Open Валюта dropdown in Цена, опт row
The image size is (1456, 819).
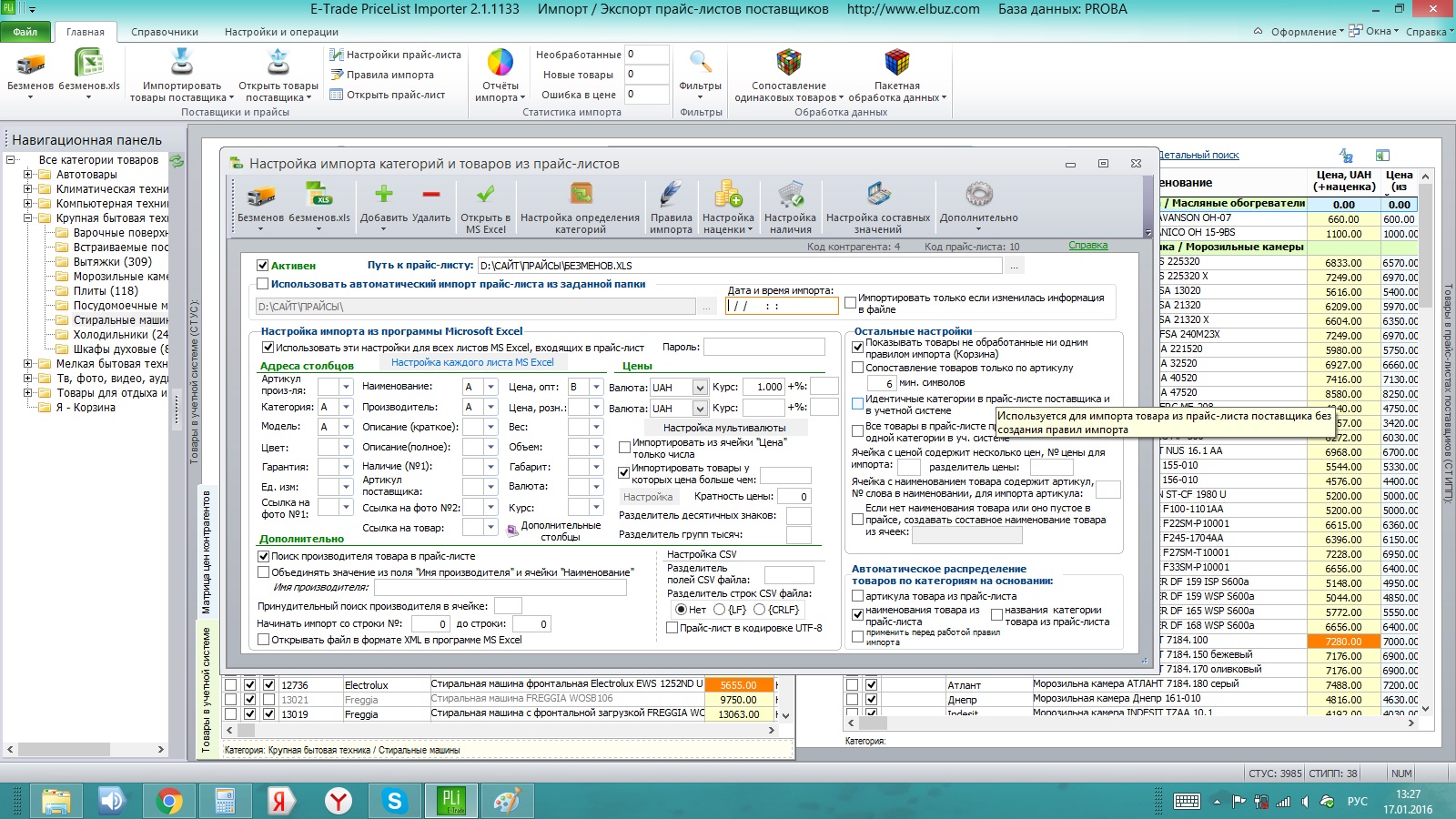click(x=700, y=388)
